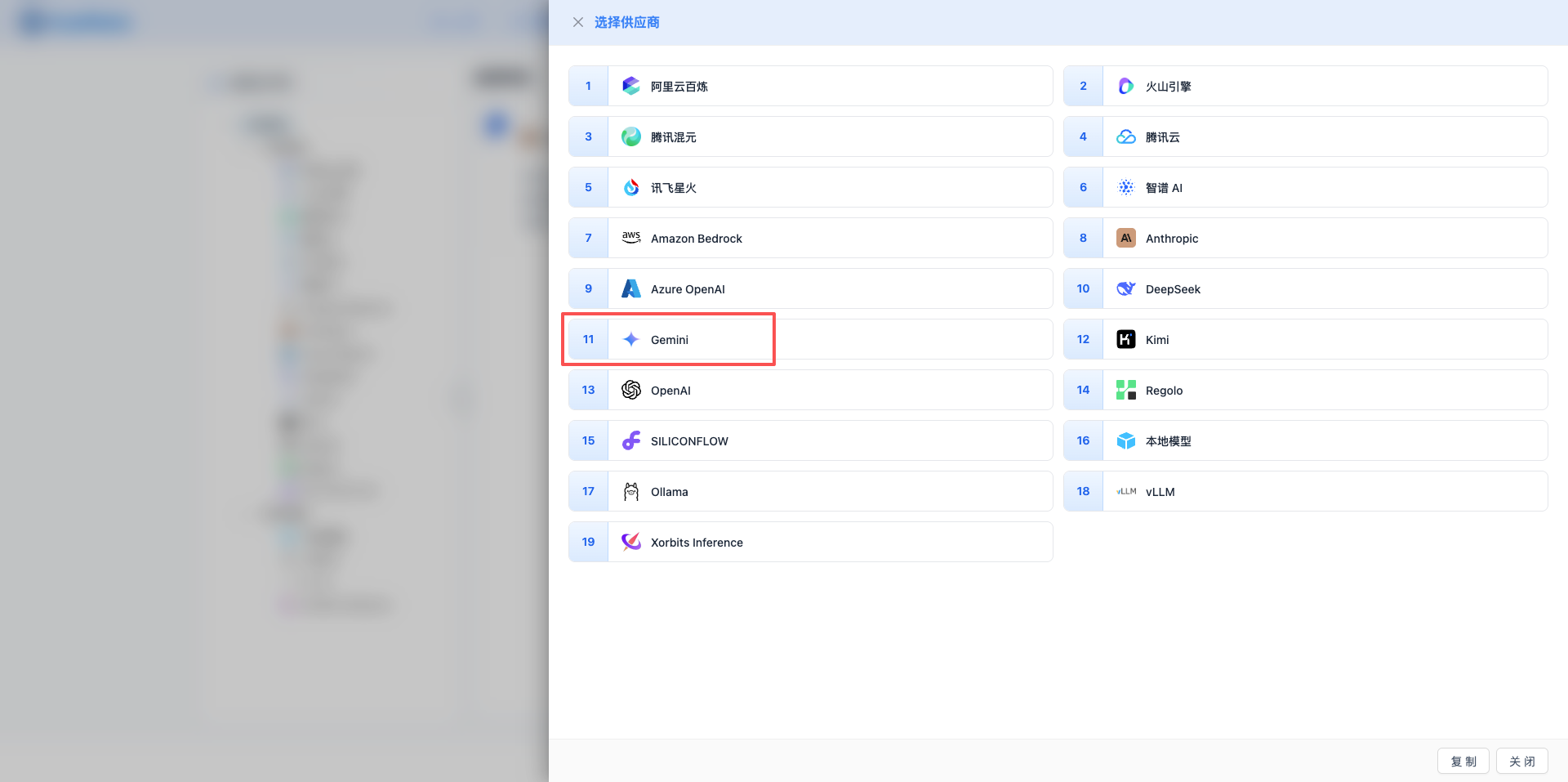Select the SILICONFLOW provider entry
This screenshot has width=1568, height=782.
point(688,441)
